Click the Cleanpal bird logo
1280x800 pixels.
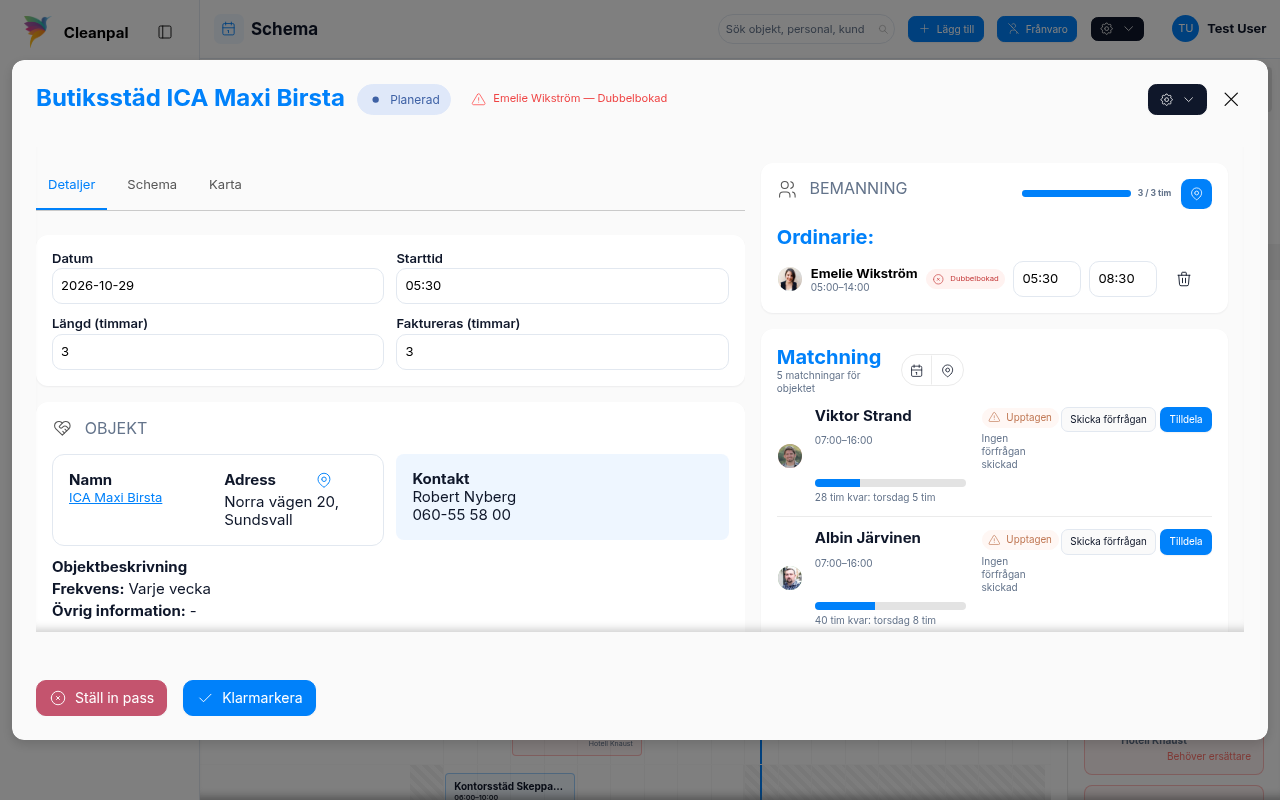click(38, 31)
